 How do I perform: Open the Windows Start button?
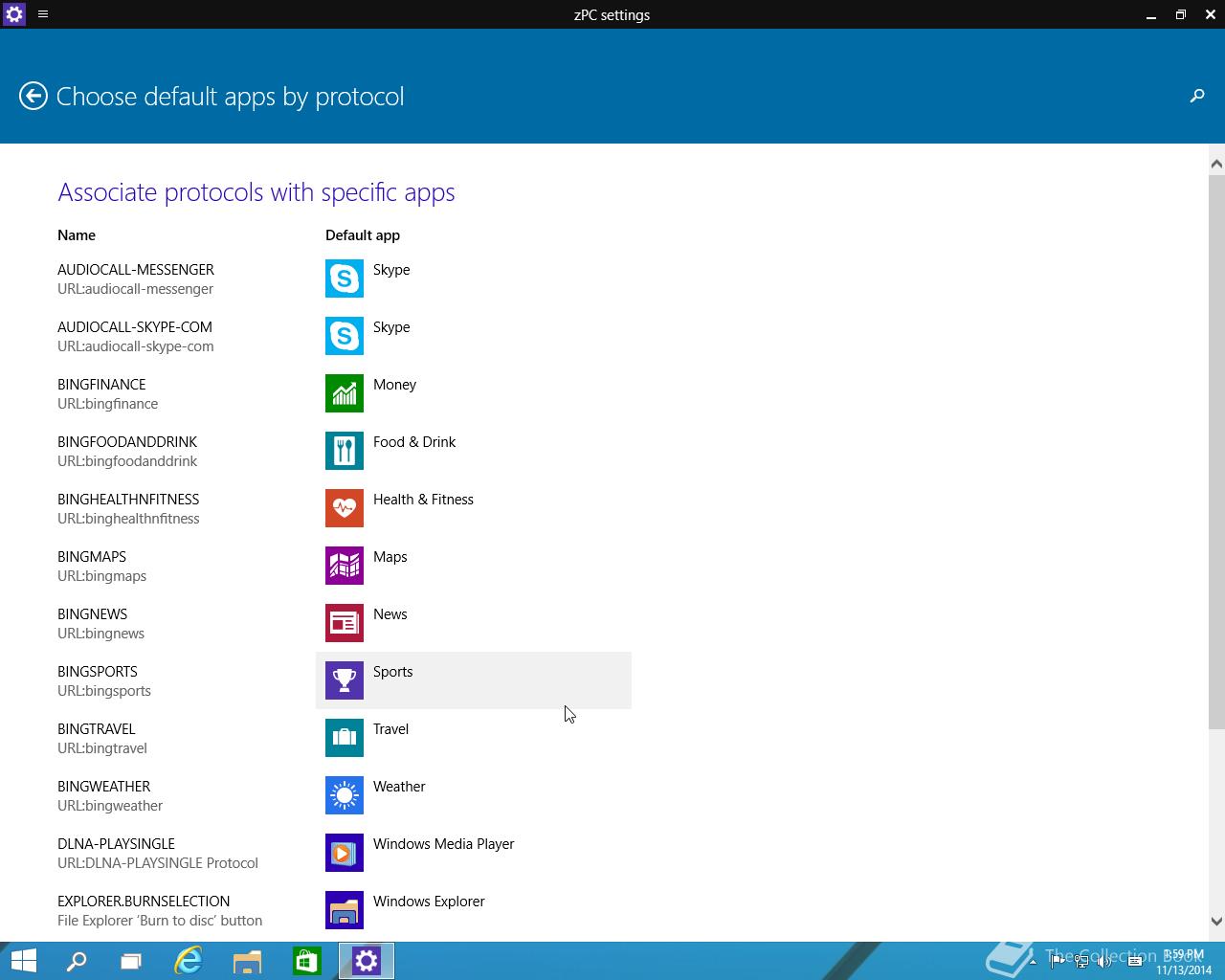coord(23,961)
